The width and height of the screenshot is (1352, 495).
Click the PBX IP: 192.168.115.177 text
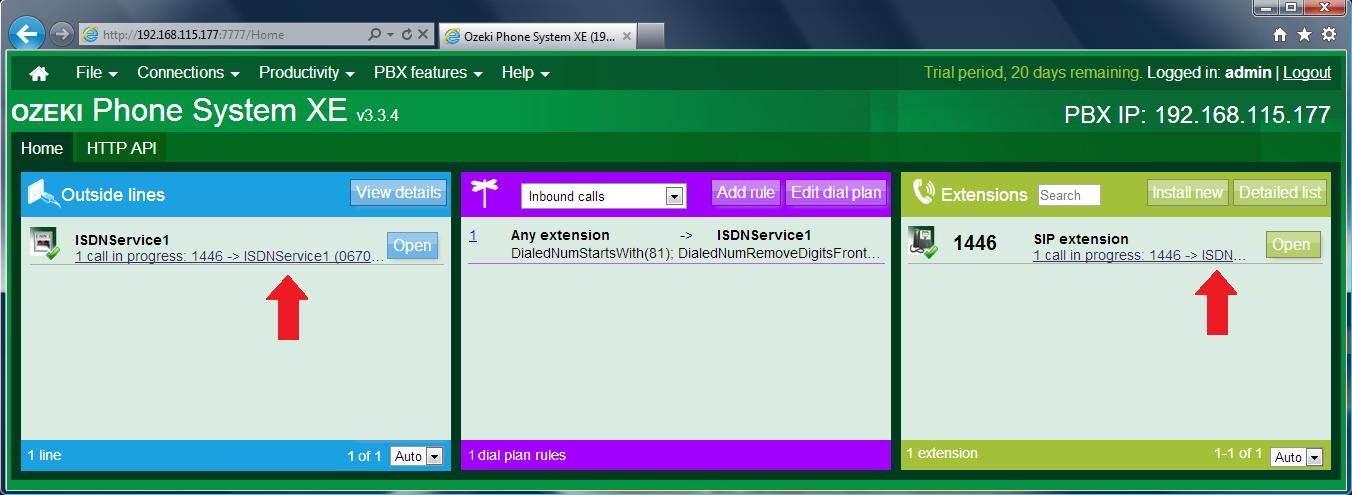coord(1197,115)
